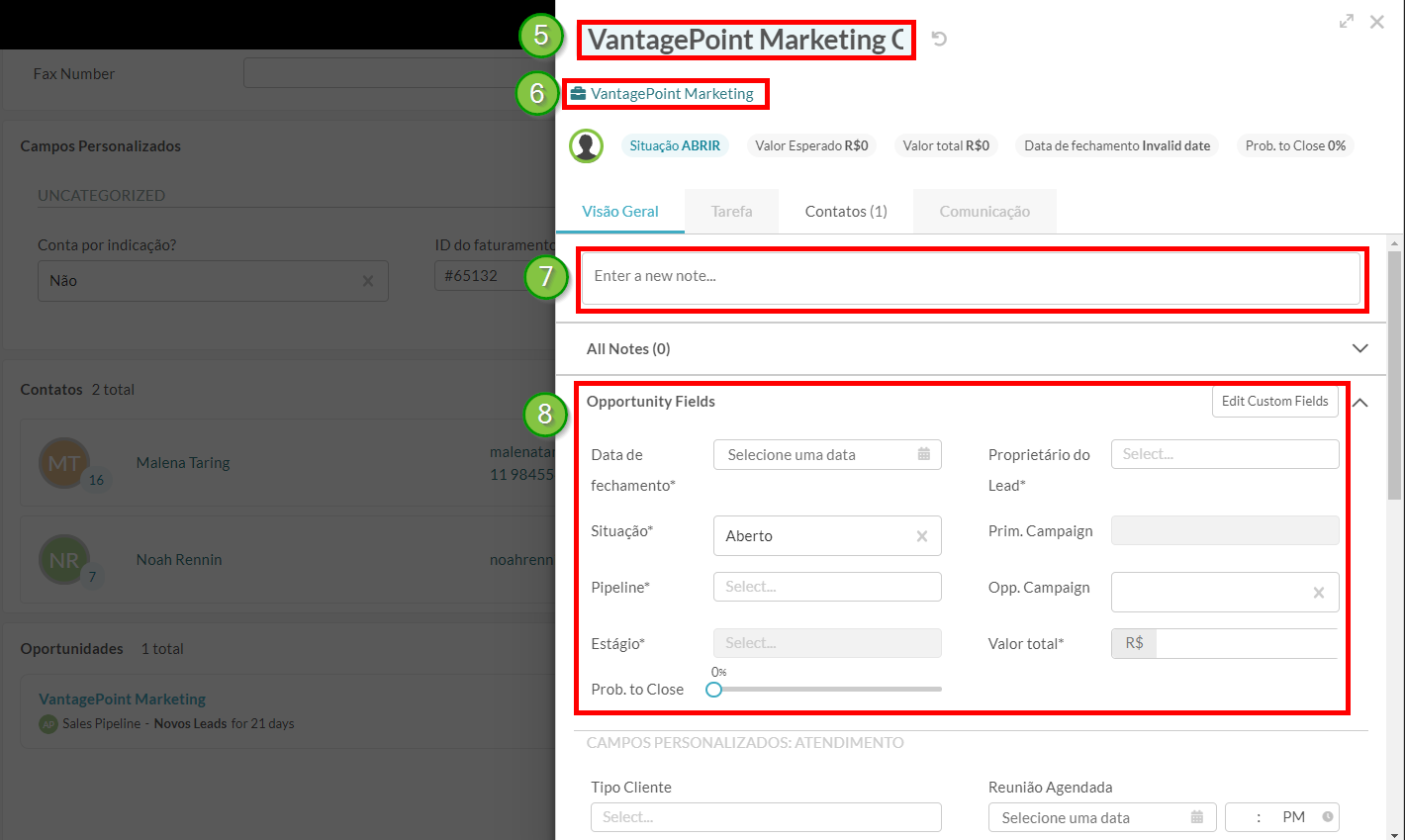Open Conta por indicação dropdown
Image resolution: width=1405 pixels, height=840 pixels.
213,281
